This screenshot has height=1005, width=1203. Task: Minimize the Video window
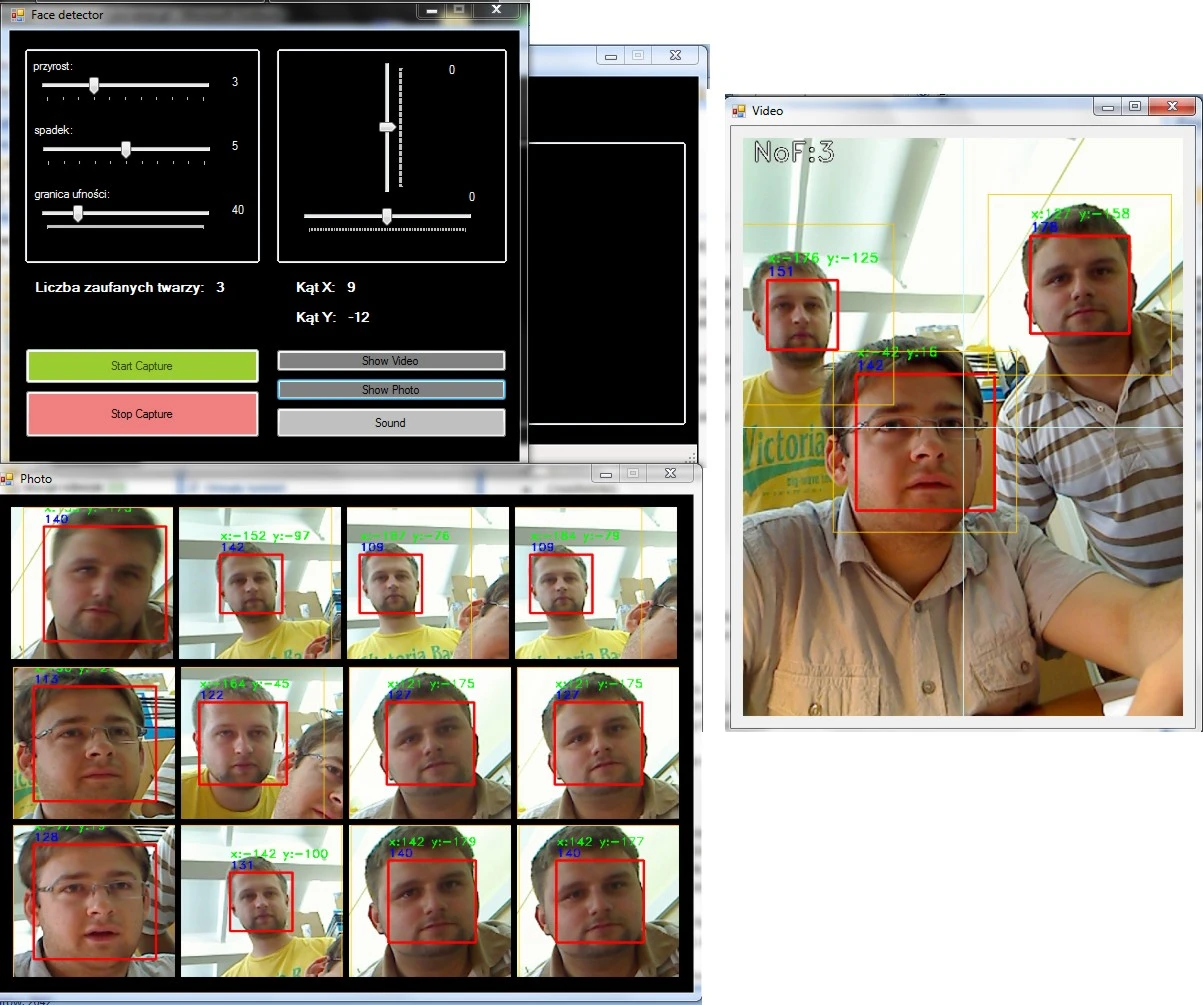1107,106
